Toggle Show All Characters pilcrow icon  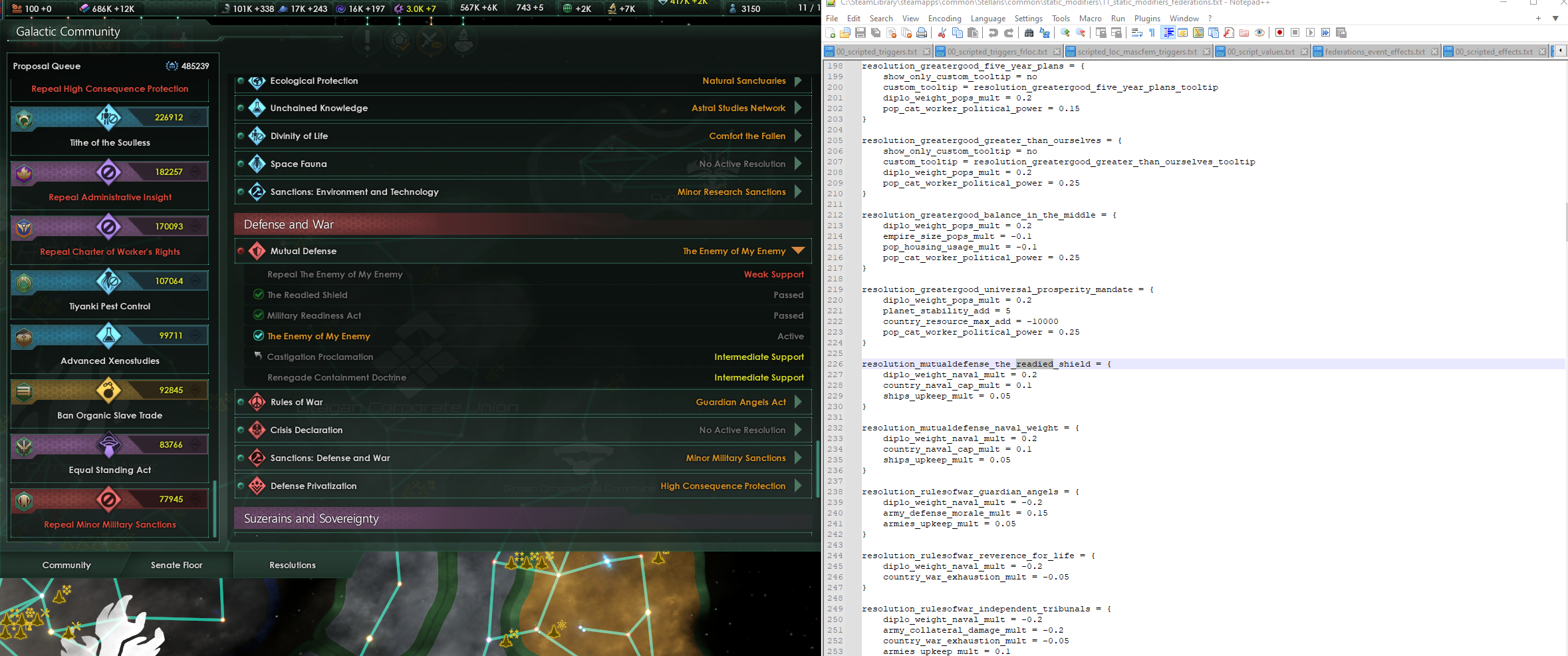click(1152, 33)
